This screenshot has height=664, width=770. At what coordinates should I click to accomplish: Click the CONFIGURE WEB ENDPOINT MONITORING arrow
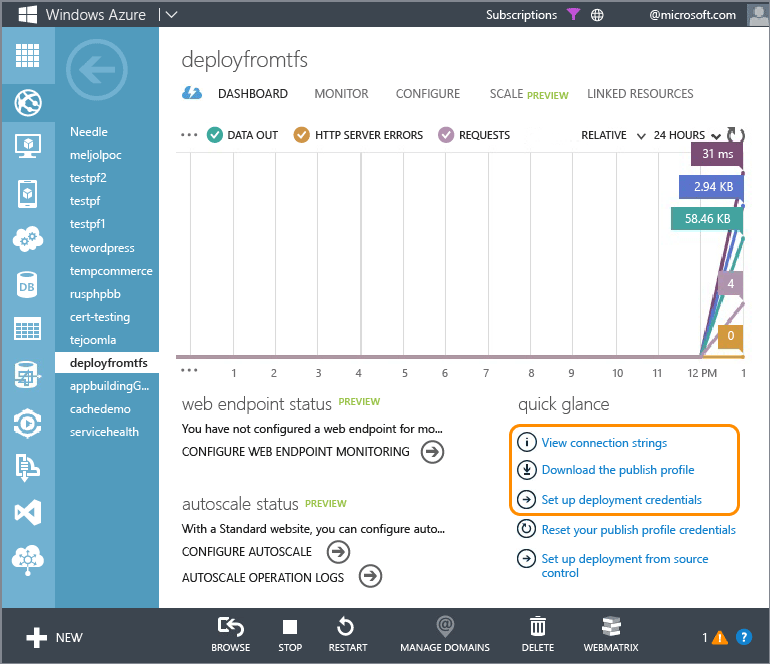pos(432,452)
